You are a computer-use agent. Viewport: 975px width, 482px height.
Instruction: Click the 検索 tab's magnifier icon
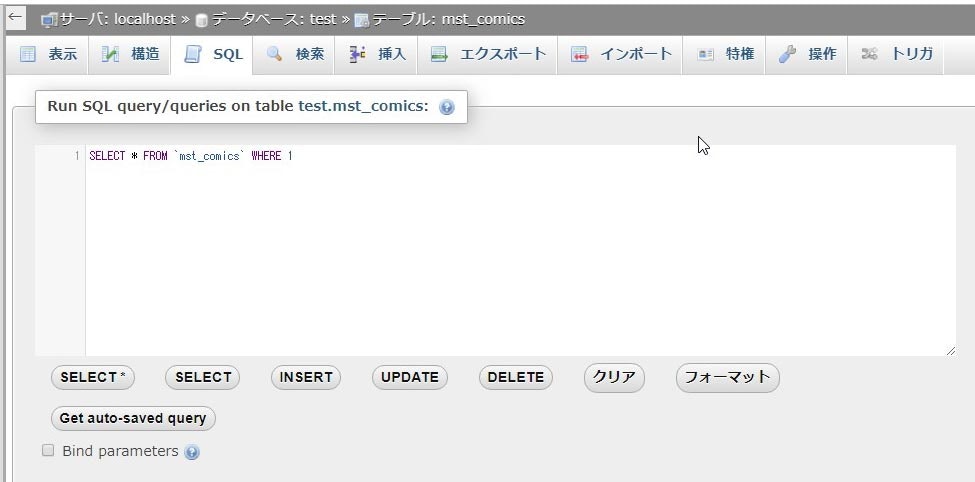pyautogui.click(x=274, y=54)
